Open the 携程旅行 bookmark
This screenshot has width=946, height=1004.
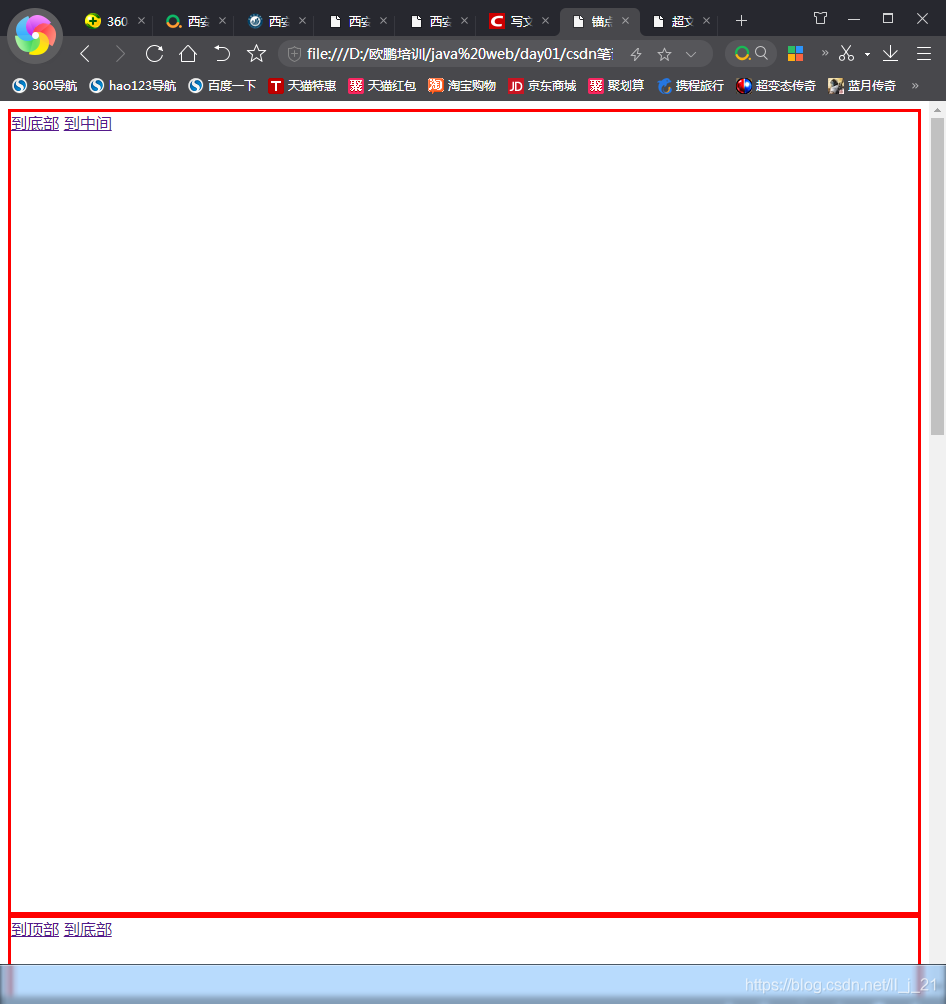(x=690, y=86)
